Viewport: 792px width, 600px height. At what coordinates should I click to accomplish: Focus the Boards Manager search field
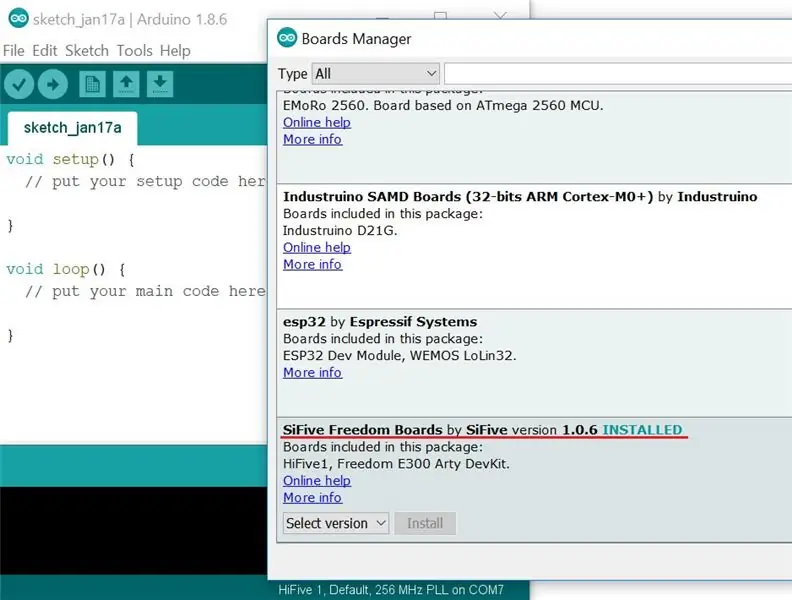pos(618,74)
